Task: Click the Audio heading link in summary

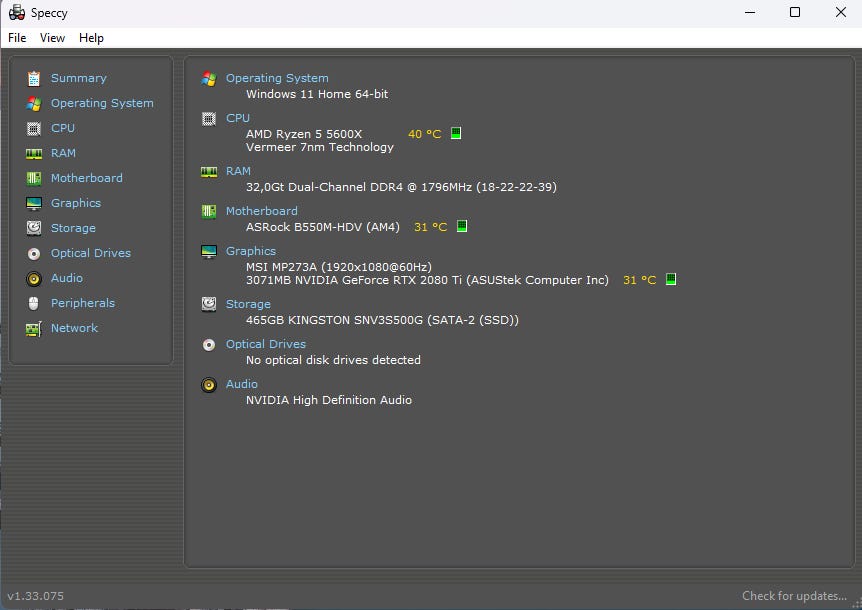Action: tap(241, 384)
